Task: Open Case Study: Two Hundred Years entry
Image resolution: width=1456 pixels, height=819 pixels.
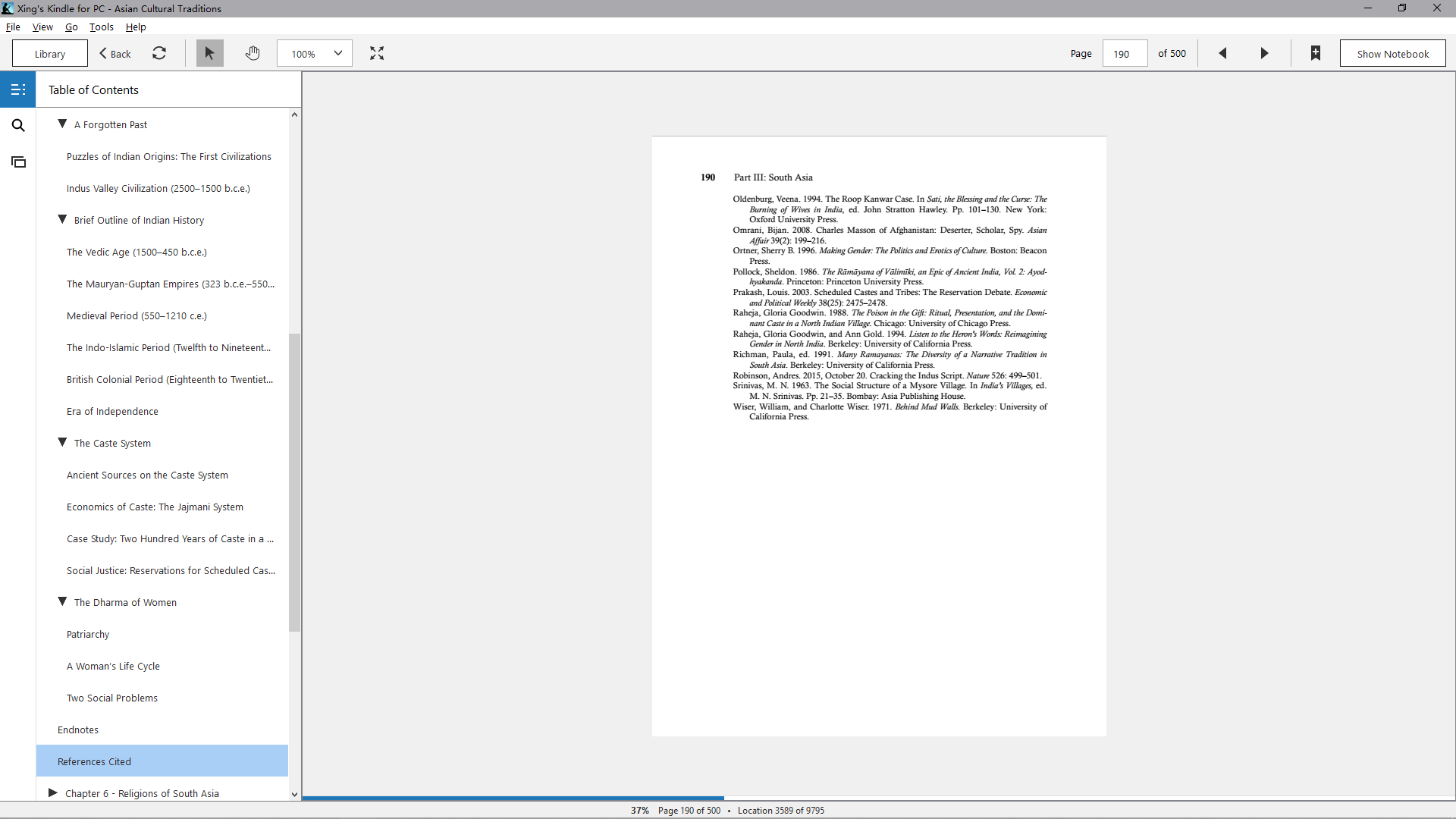Action: (170, 538)
